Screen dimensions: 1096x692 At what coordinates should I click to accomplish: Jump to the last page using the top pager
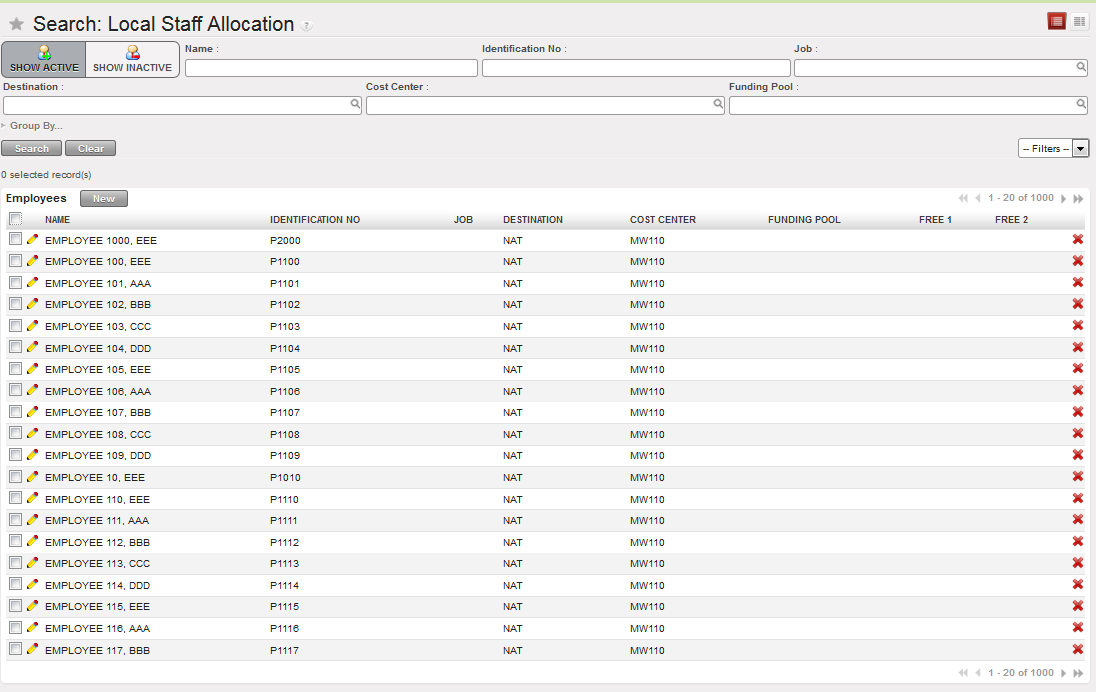pyautogui.click(x=1079, y=199)
